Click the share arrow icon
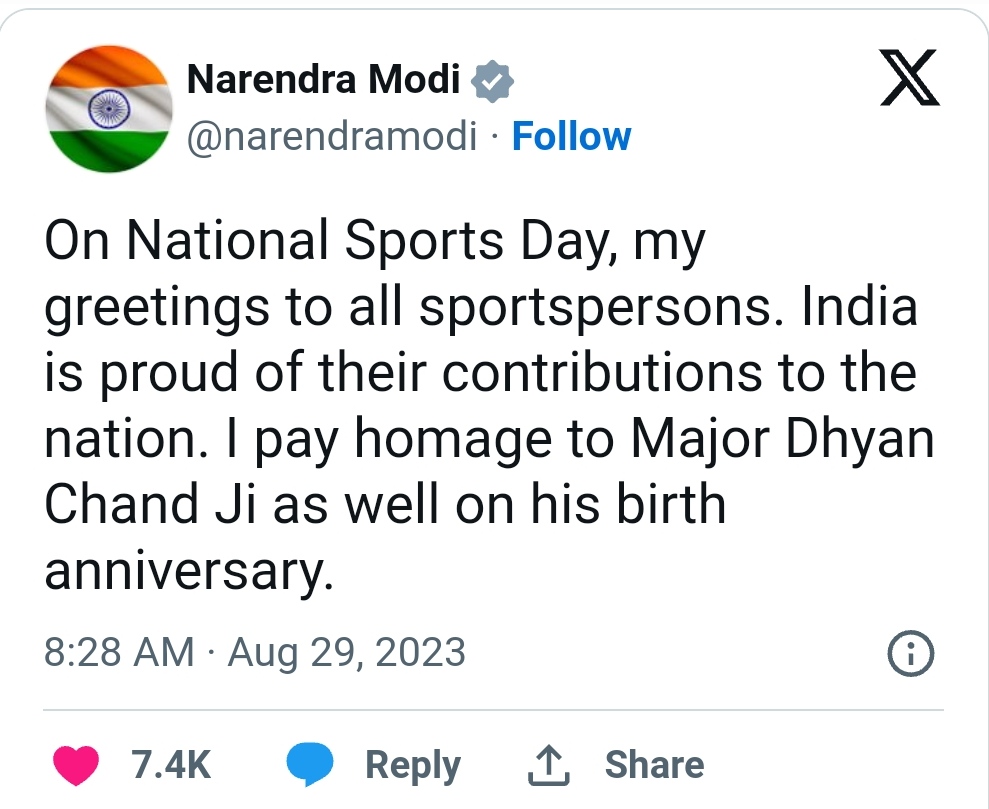 (x=548, y=765)
